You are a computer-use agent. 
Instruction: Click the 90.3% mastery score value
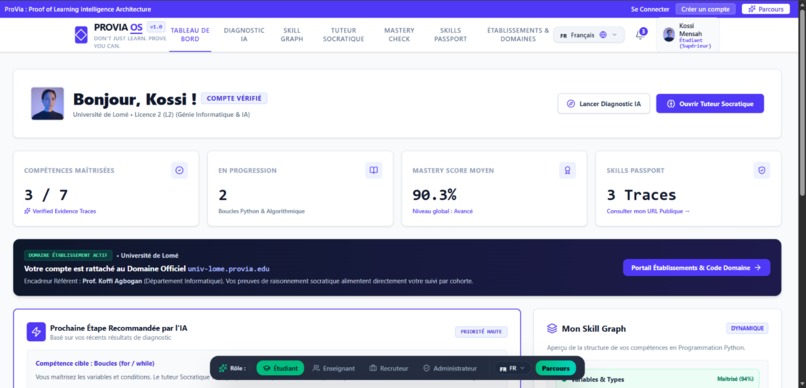[x=434, y=195]
